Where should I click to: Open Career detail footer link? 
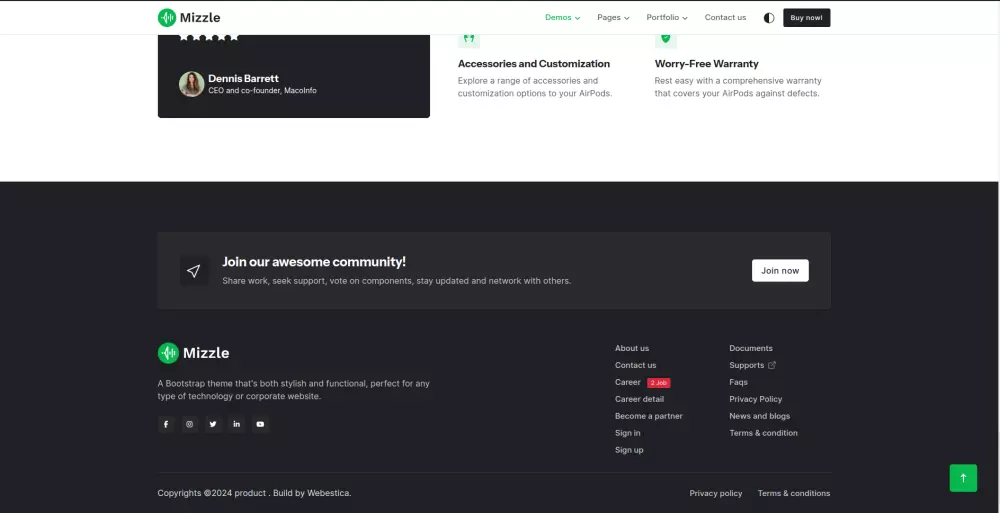click(x=639, y=399)
